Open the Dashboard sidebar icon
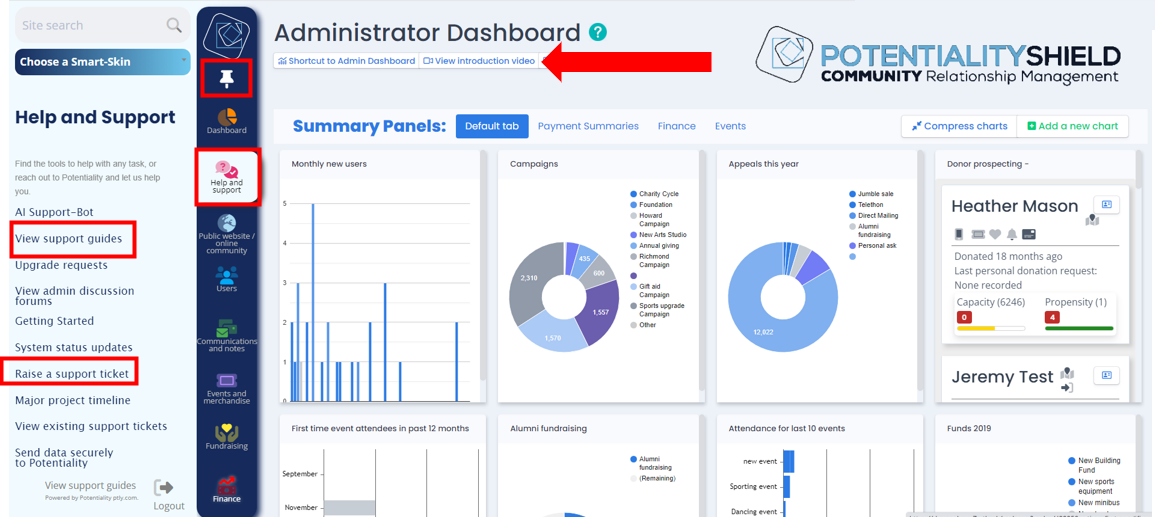The image size is (1155, 517). click(227, 121)
